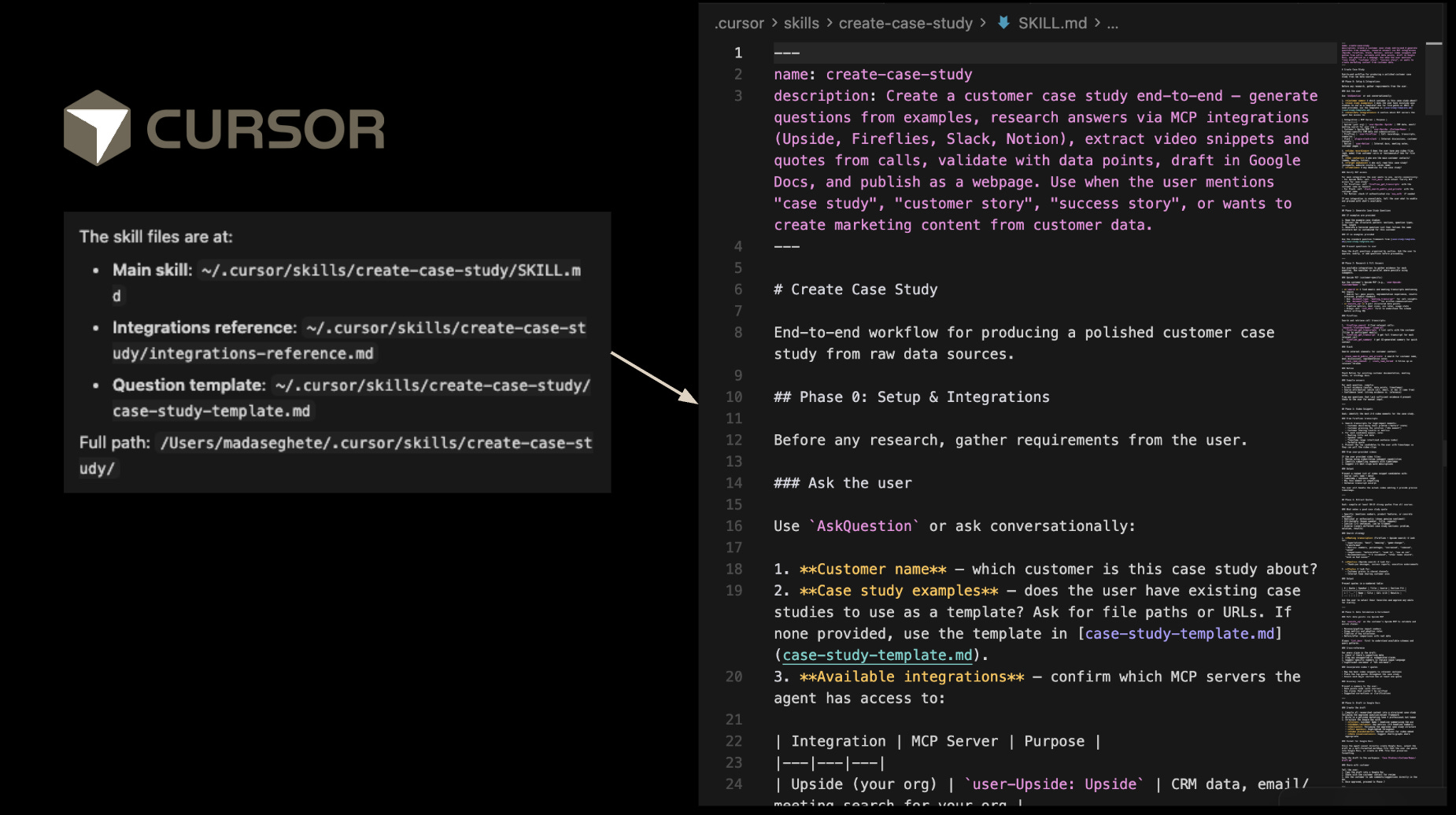
Task: Click the 'Full path:' /Users/madaseghete path
Action: (x=336, y=455)
